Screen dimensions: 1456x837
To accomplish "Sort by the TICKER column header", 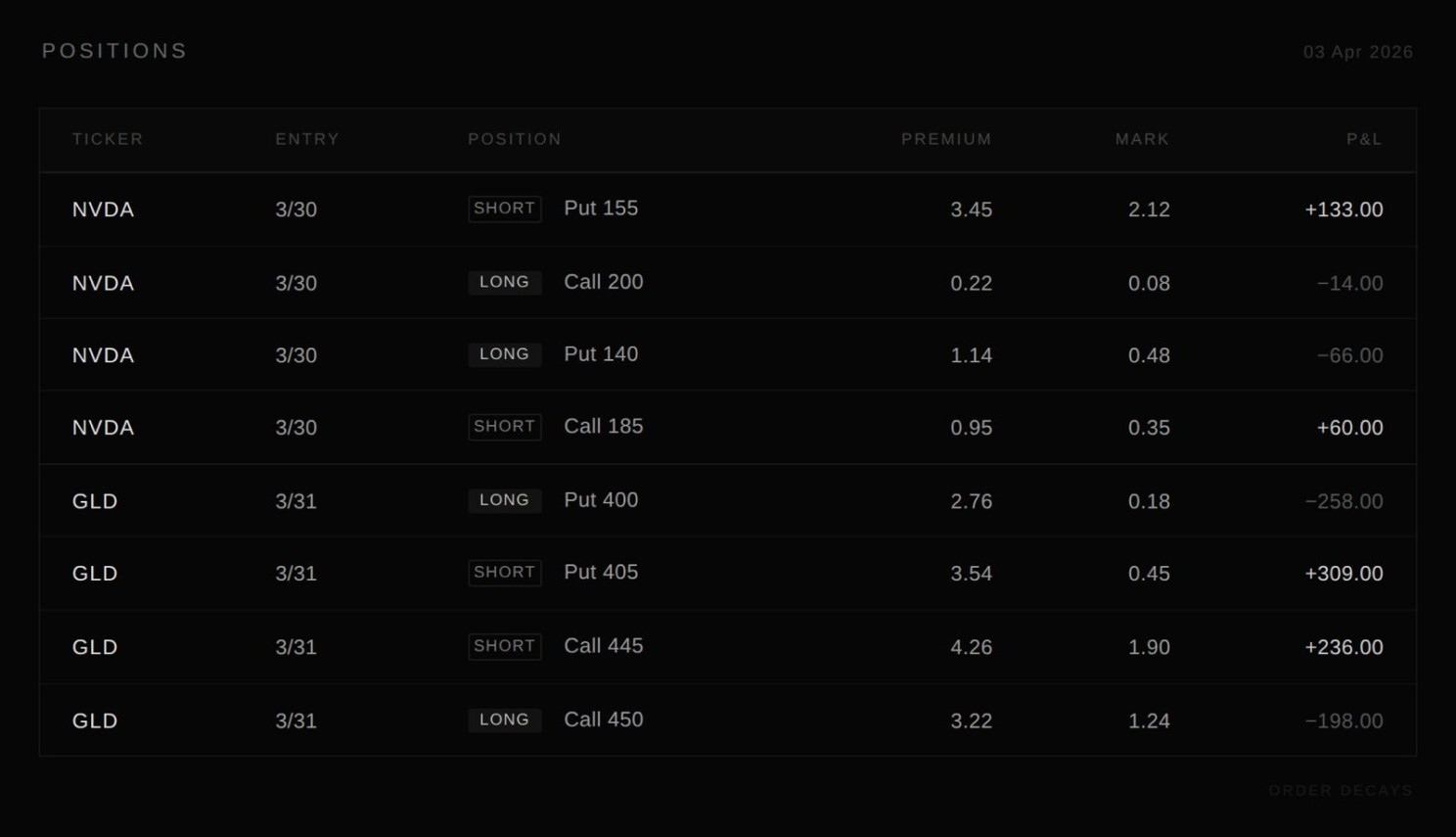I will click(108, 139).
